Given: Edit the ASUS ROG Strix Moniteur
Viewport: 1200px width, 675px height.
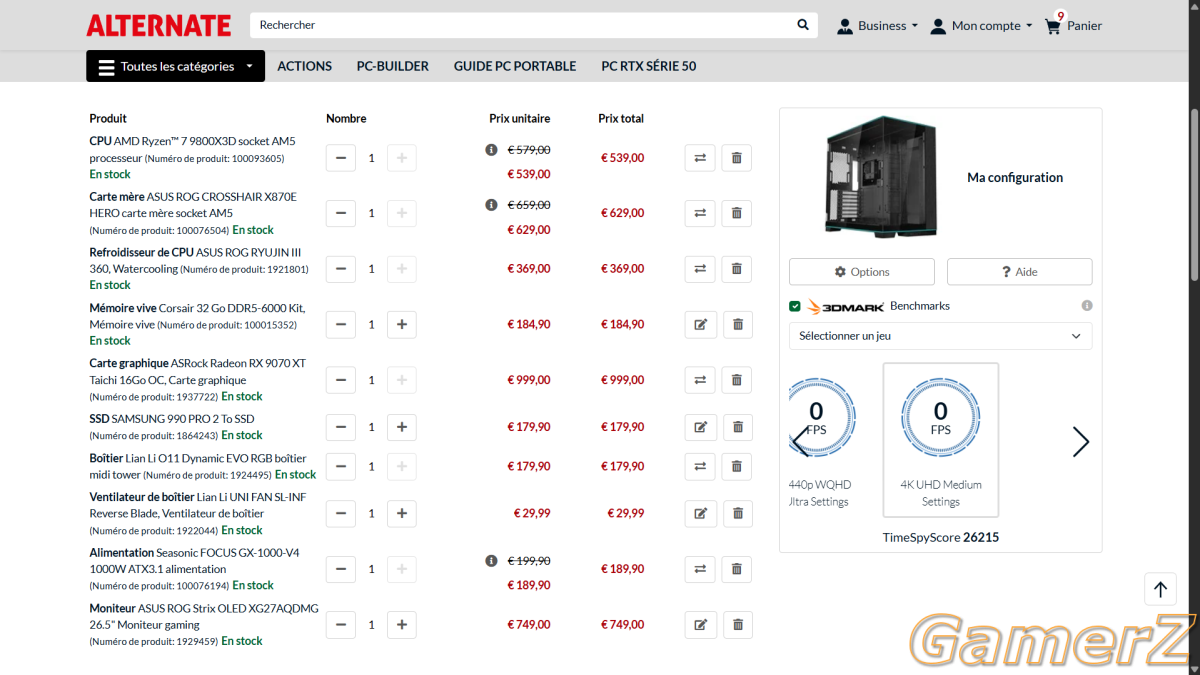Looking at the screenshot, I should coord(700,625).
